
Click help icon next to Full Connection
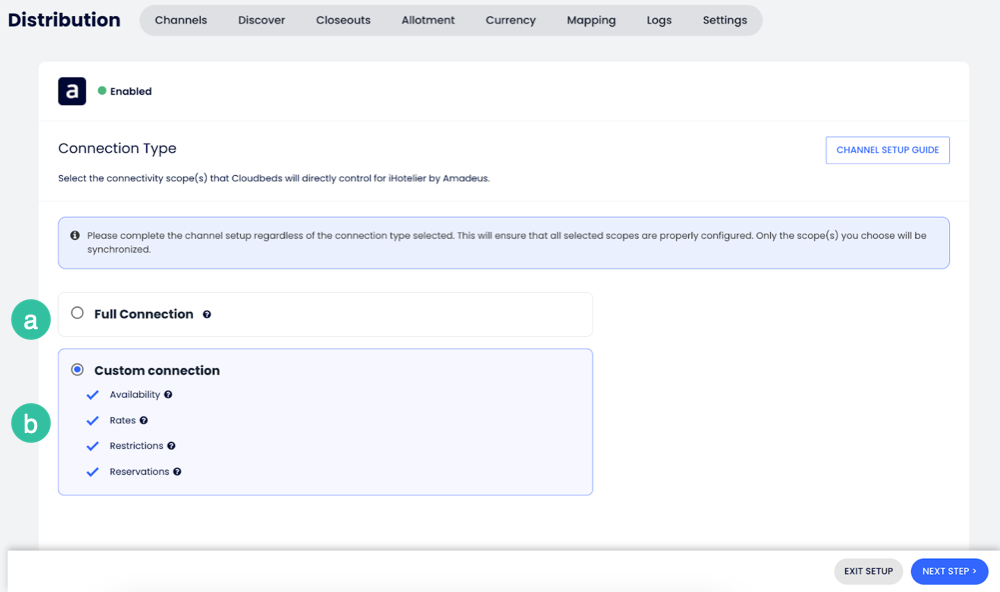(207, 314)
